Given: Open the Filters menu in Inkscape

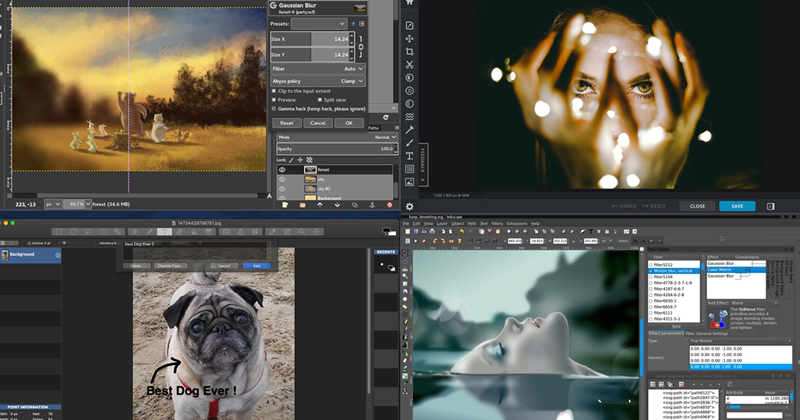Looking at the screenshot, I should point(497,224).
